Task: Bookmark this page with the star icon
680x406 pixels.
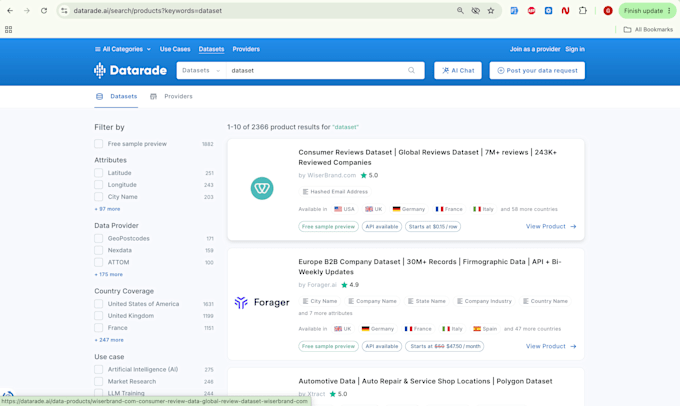Action: click(490, 11)
